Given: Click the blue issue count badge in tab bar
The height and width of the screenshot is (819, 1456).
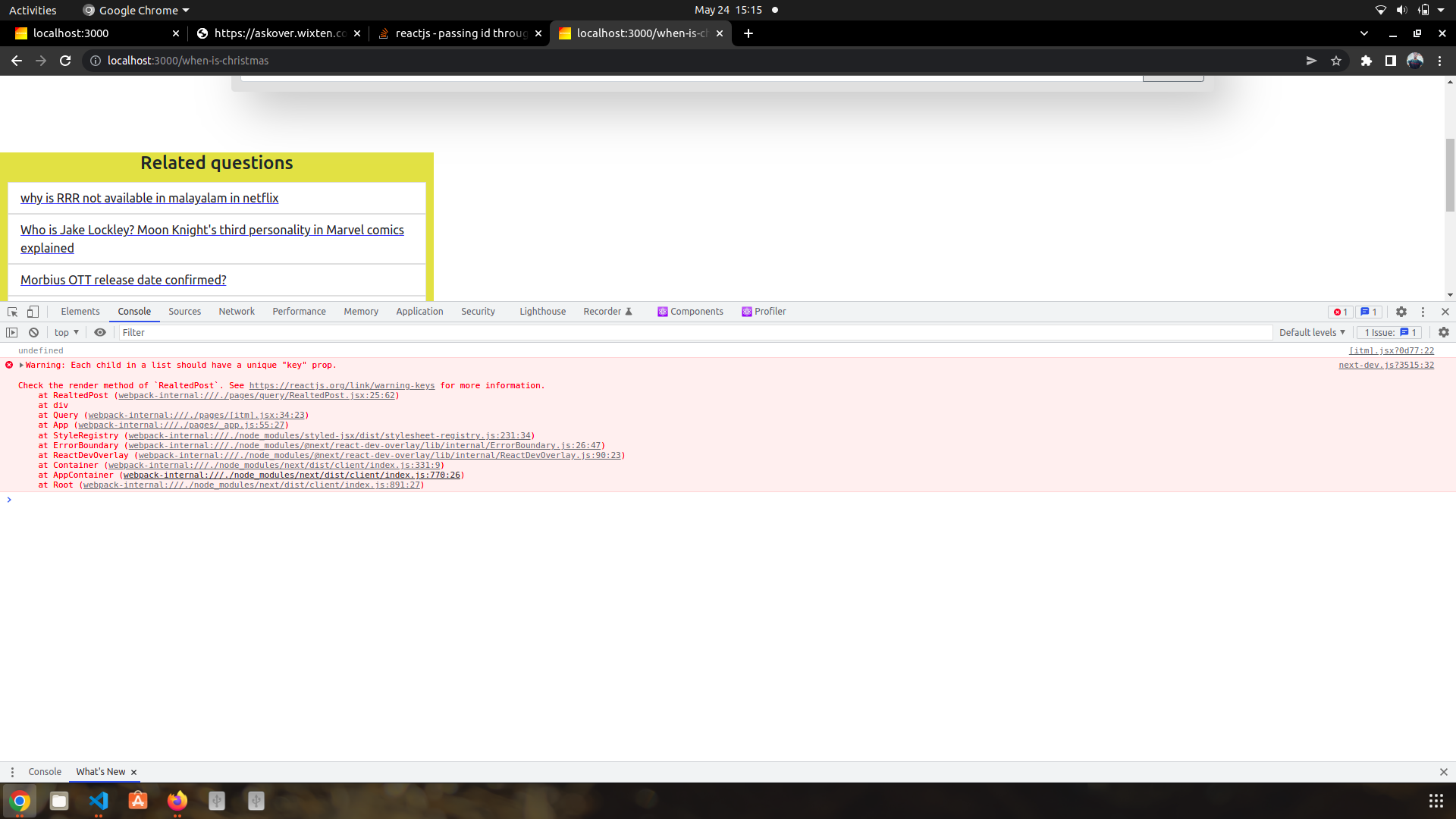Looking at the screenshot, I should pos(1369,312).
